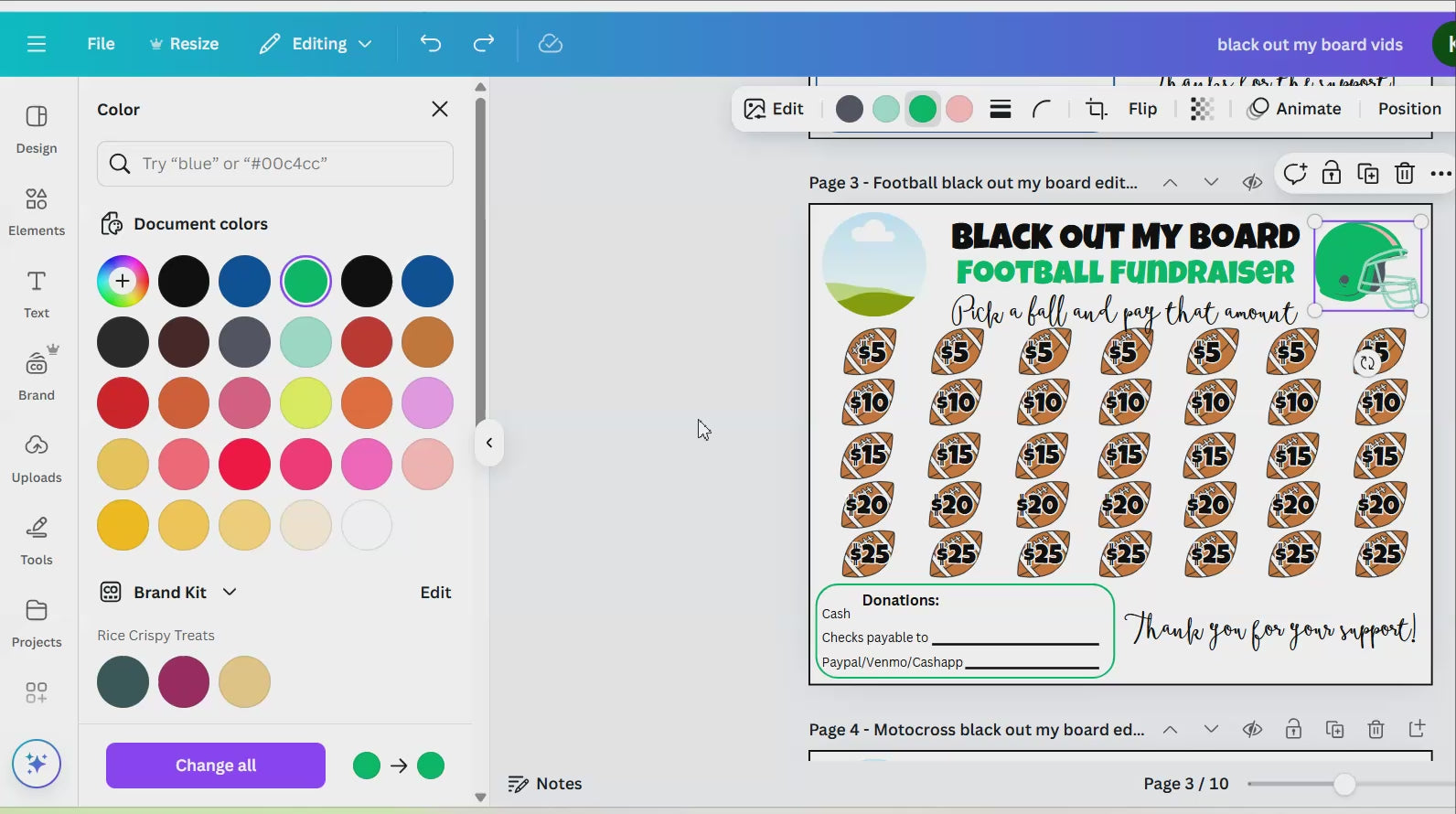
Task: Select the lime yellow document color swatch
Action: click(x=305, y=403)
